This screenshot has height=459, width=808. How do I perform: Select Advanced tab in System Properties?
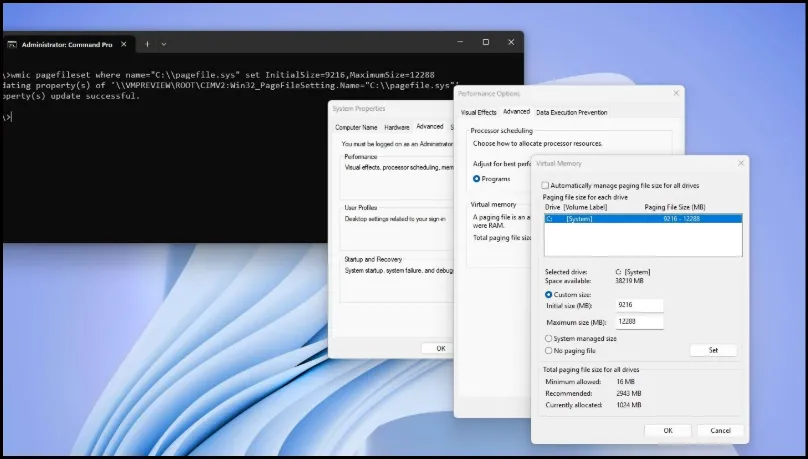pos(430,126)
